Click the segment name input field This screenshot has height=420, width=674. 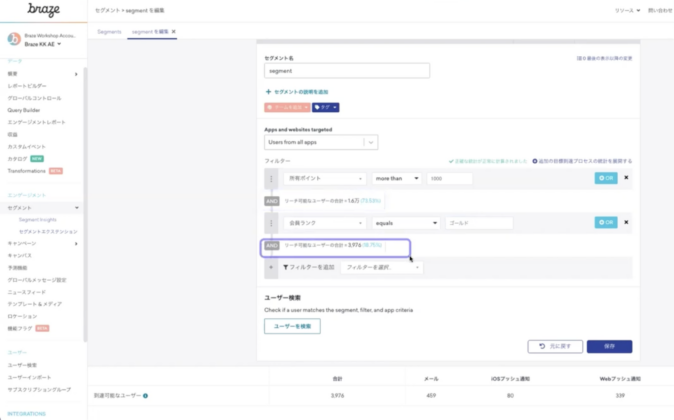click(x=347, y=71)
